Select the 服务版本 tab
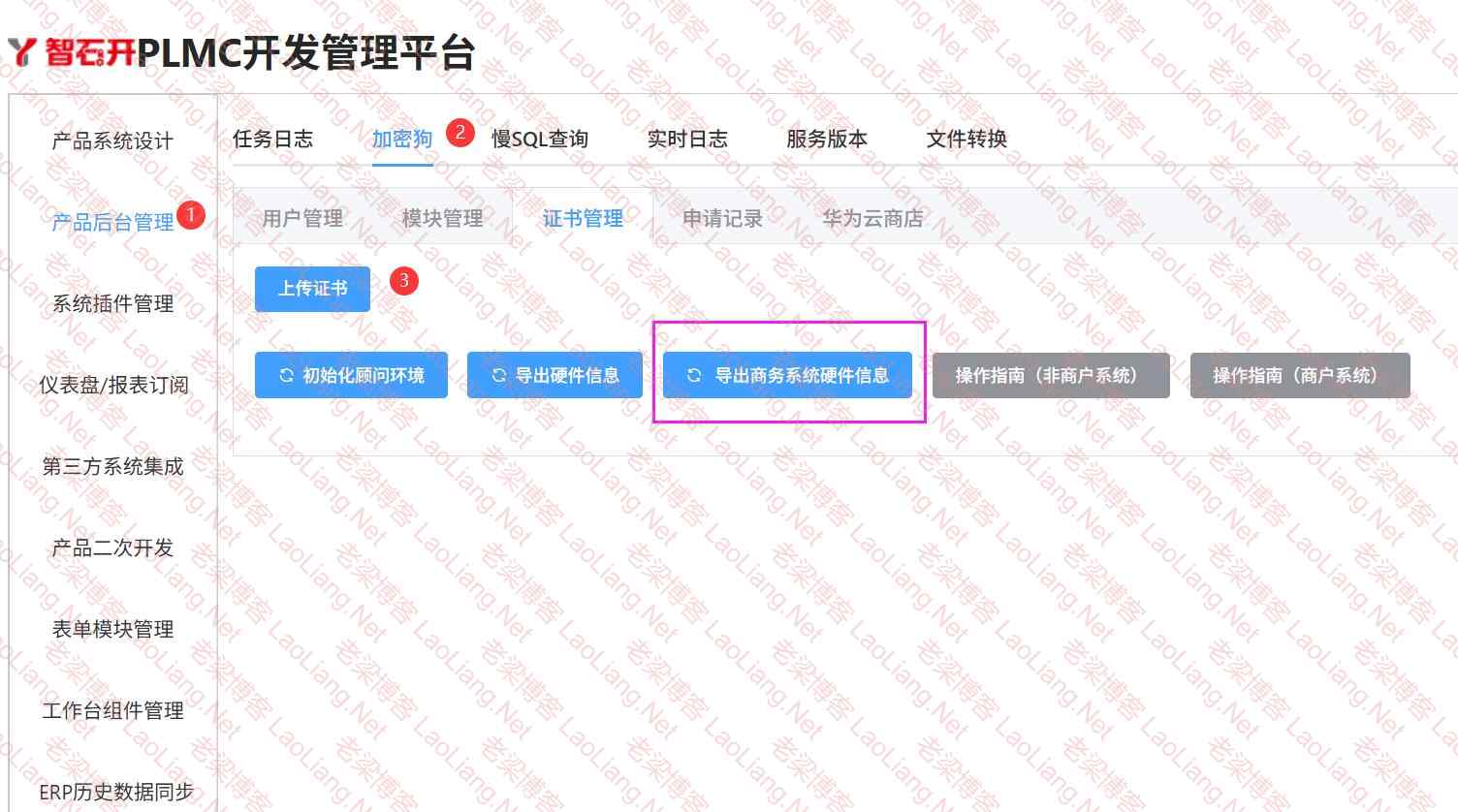The height and width of the screenshot is (812, 1458). pyautogui.click(x=827, y=139)
